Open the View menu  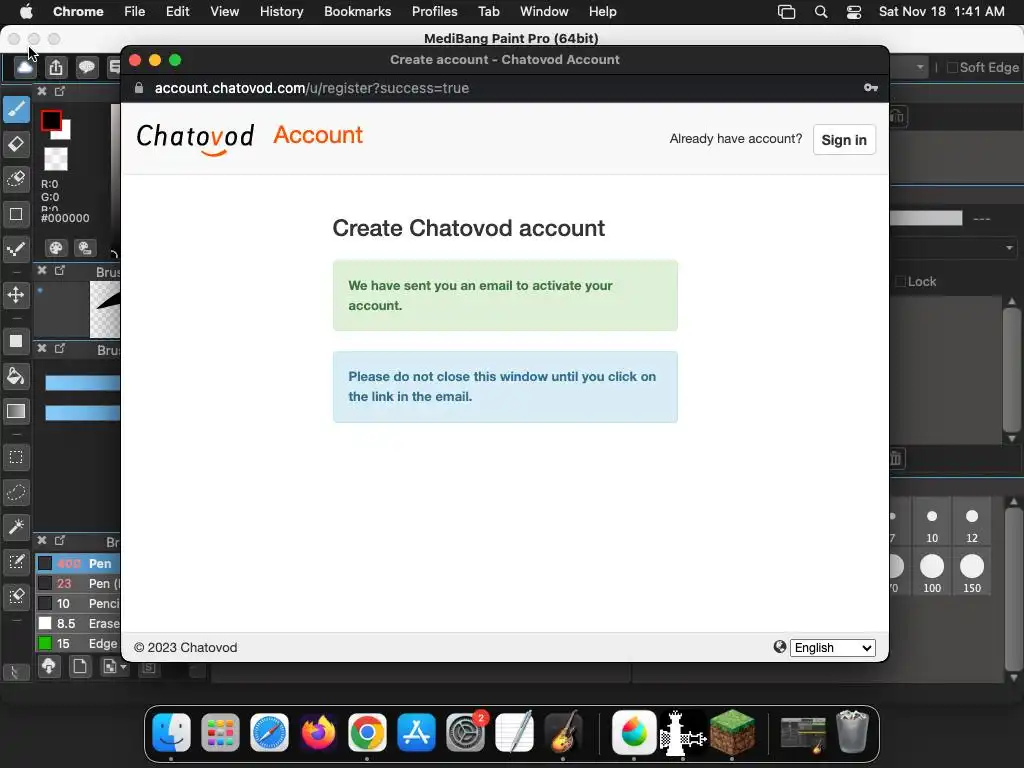tap(225, 12)
